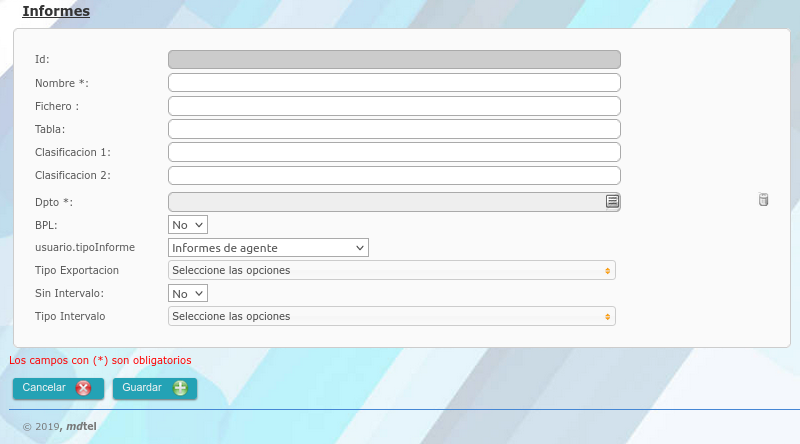Click the Tipo Exportacion label
The image size is (800, 444).
tap(77, 270)
